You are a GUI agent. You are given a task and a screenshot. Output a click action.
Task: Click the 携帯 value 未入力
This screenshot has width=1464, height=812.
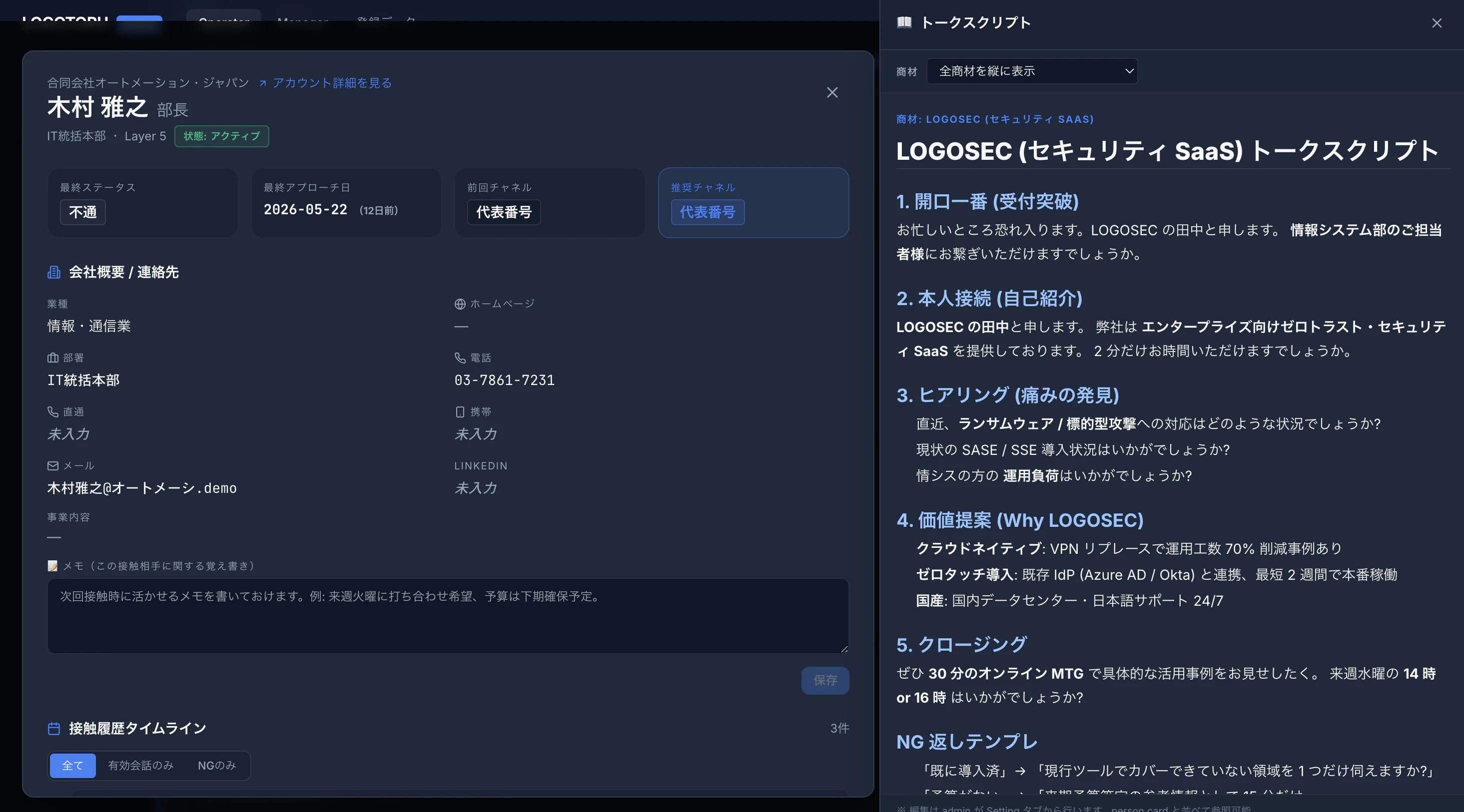(x=476, y=434)
